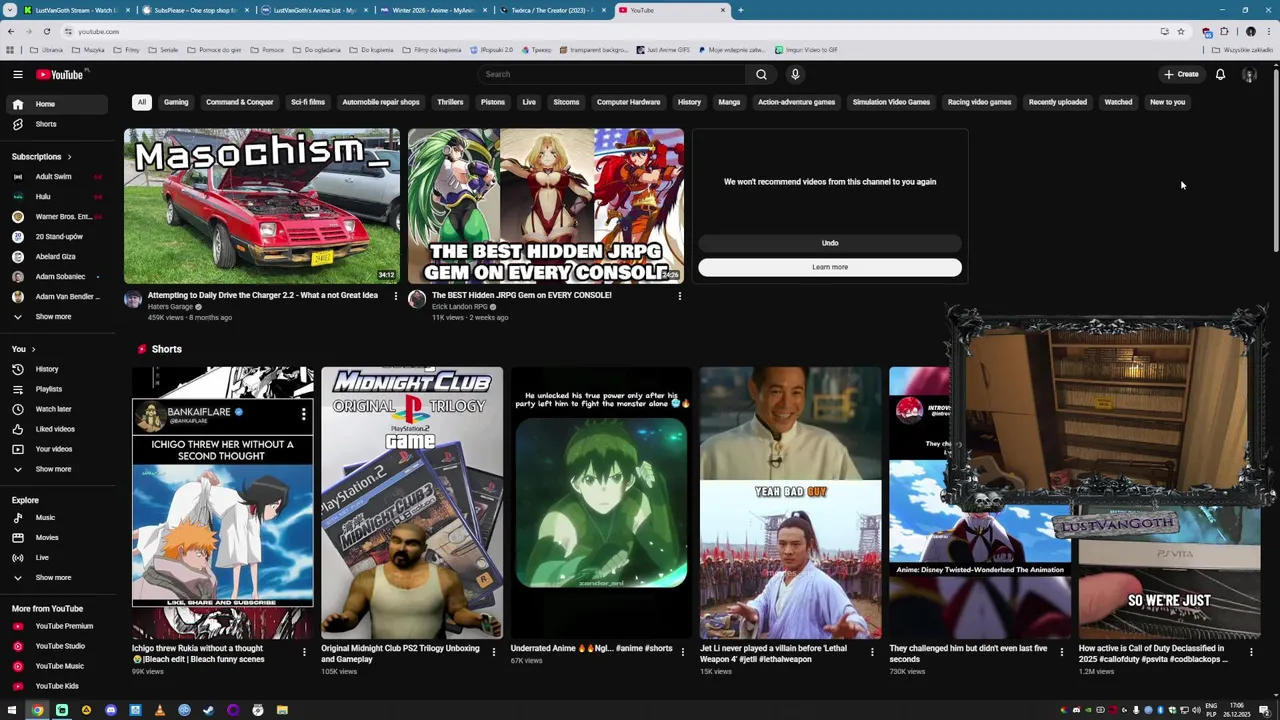Image resolution: width=1280 pixels, height=720 pixels.
Task: Open Erick Landon RPG channel avatar
Action: pos(417,299)
